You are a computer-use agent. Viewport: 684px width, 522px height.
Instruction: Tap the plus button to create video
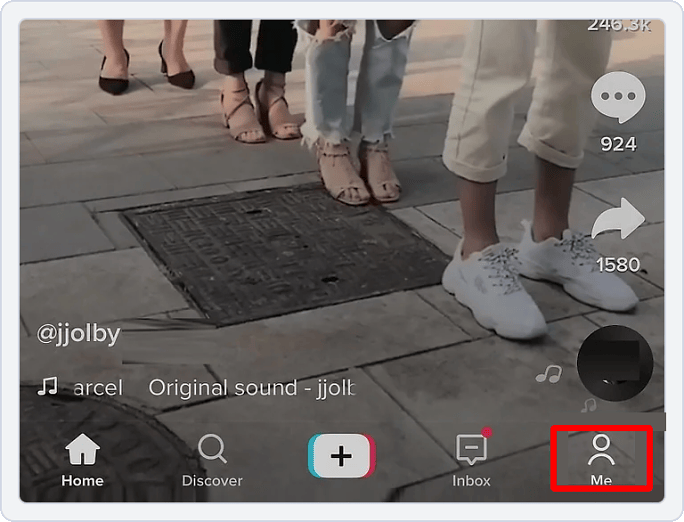[x=342, y=456]
